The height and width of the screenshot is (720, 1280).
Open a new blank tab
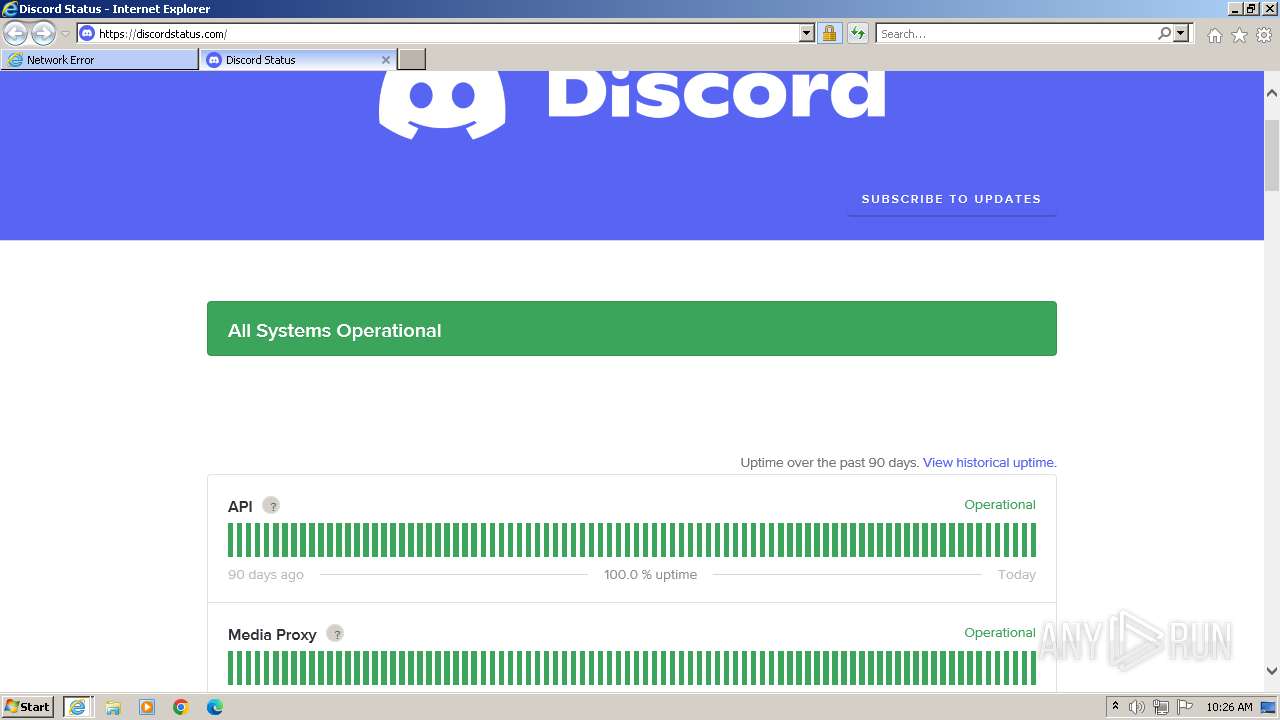pyautogui.click(x=412, y=60)
